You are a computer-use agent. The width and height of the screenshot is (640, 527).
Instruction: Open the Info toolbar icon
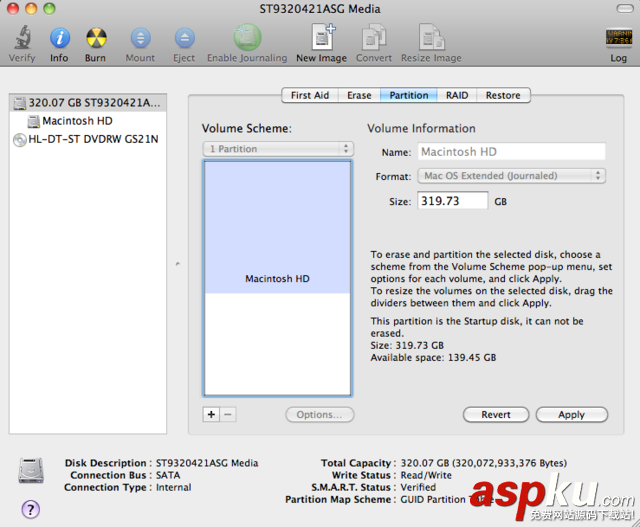(60, 38)
